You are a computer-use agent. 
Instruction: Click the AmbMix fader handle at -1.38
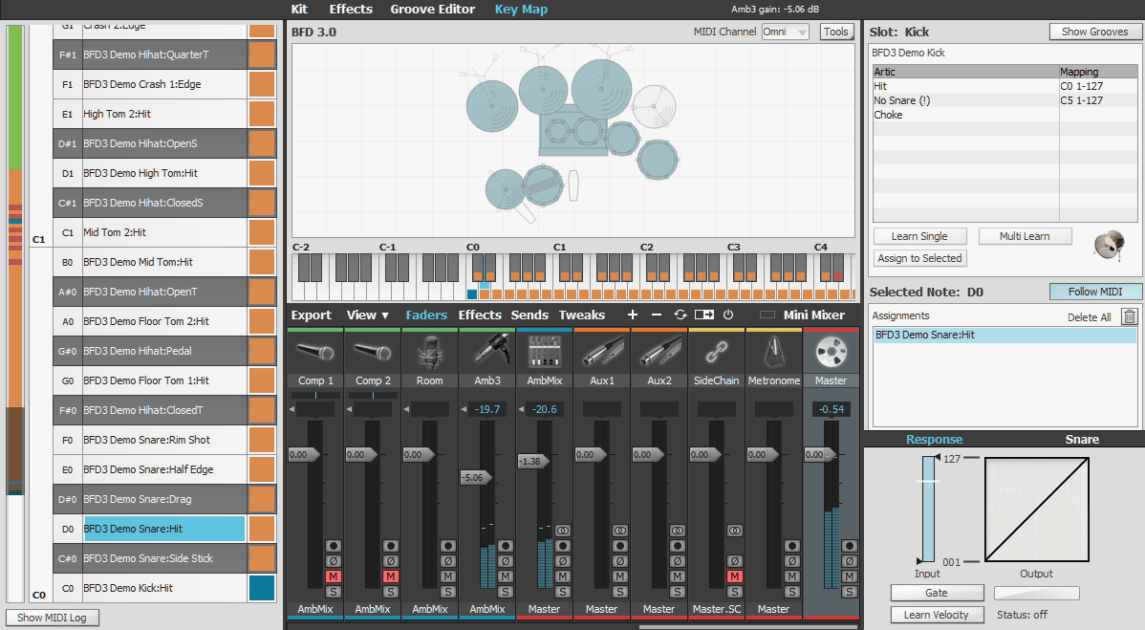[532, 461]
